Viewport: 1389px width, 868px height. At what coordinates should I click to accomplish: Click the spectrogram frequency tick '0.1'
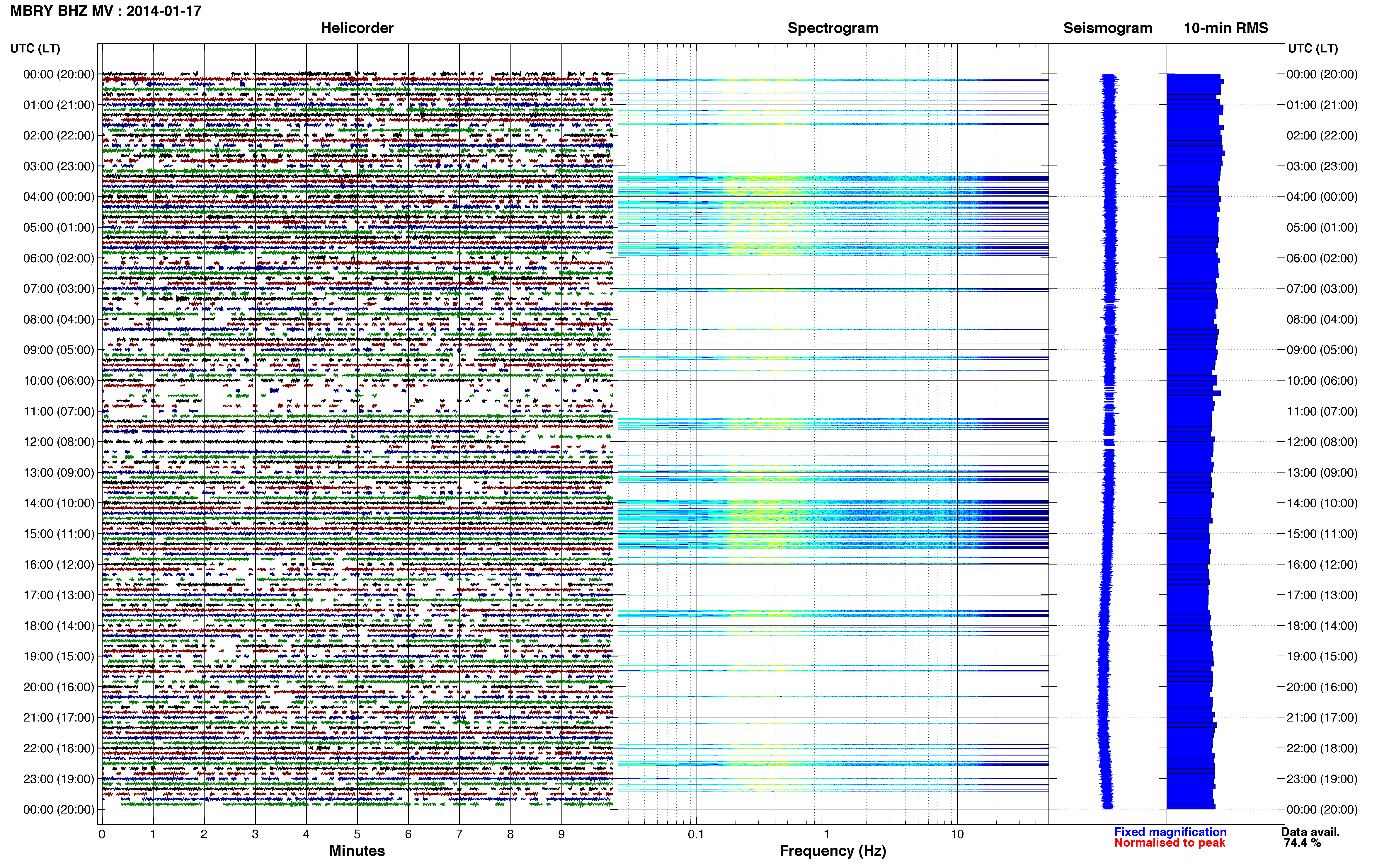(x=696, y=834)
